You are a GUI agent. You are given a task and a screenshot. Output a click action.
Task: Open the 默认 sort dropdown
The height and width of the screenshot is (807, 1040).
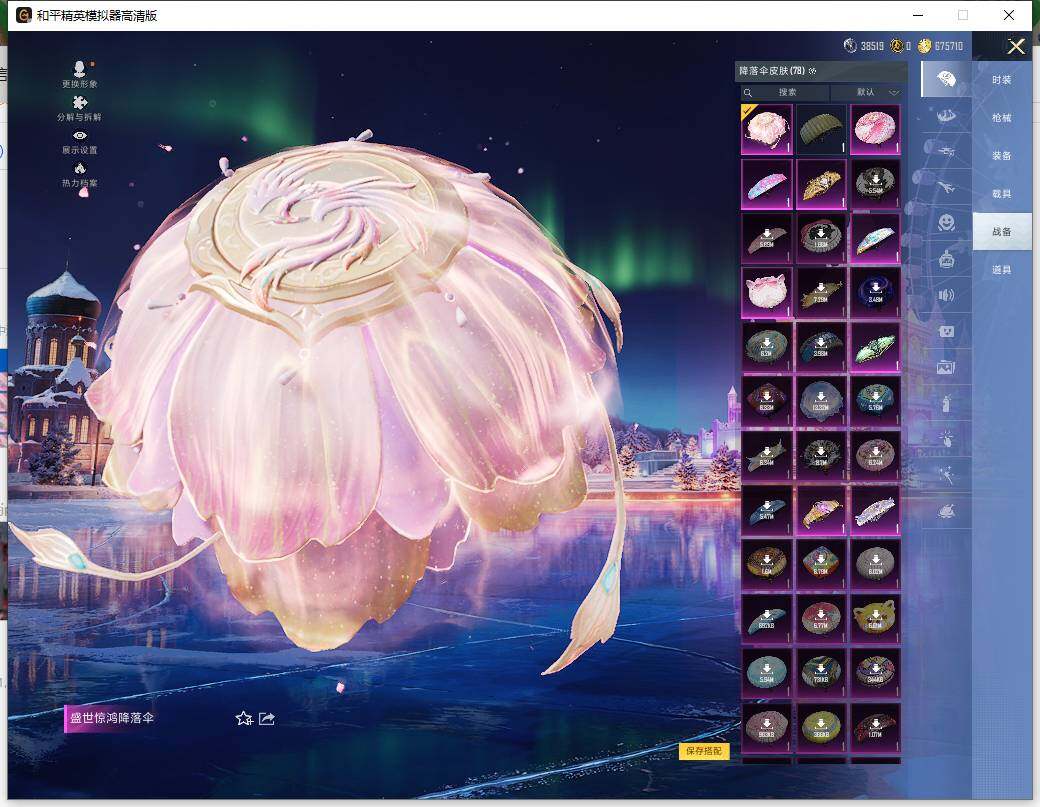point(870,92)
